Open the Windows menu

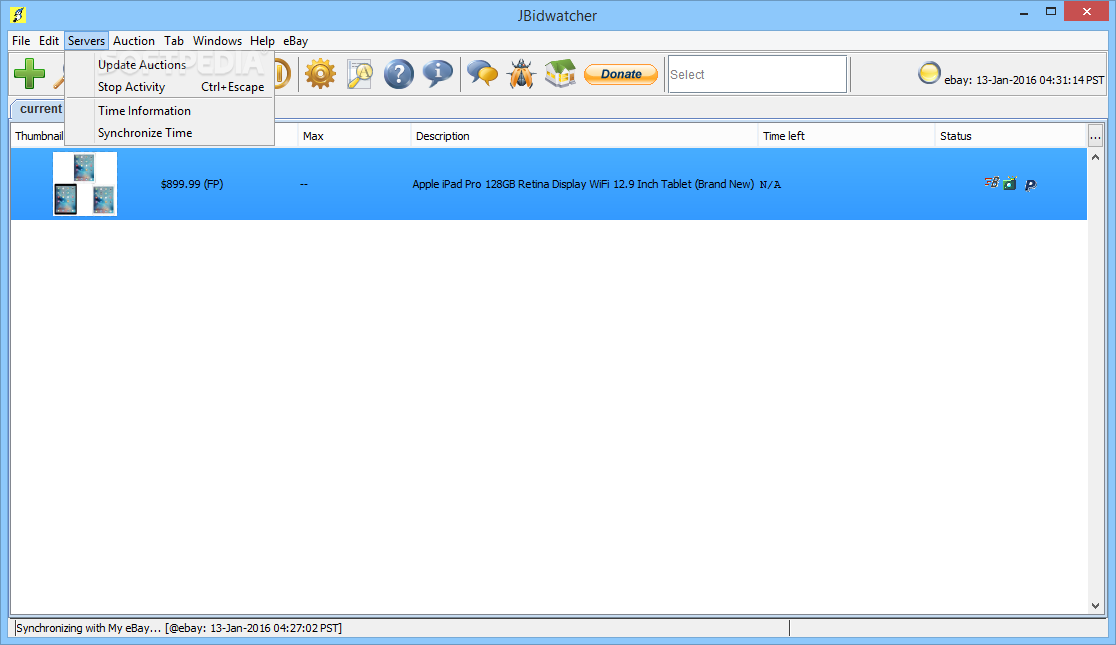(217, 41)
